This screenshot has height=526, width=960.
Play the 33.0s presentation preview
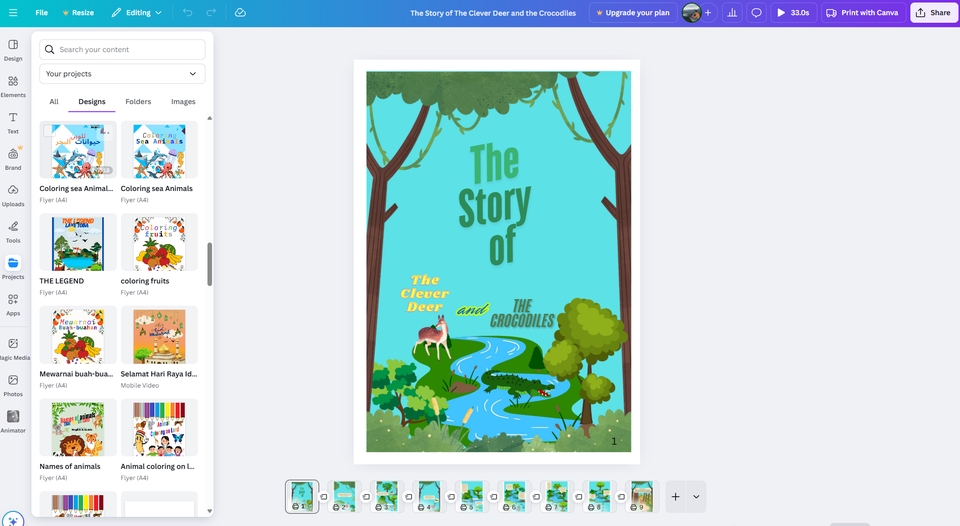point(793,13)
